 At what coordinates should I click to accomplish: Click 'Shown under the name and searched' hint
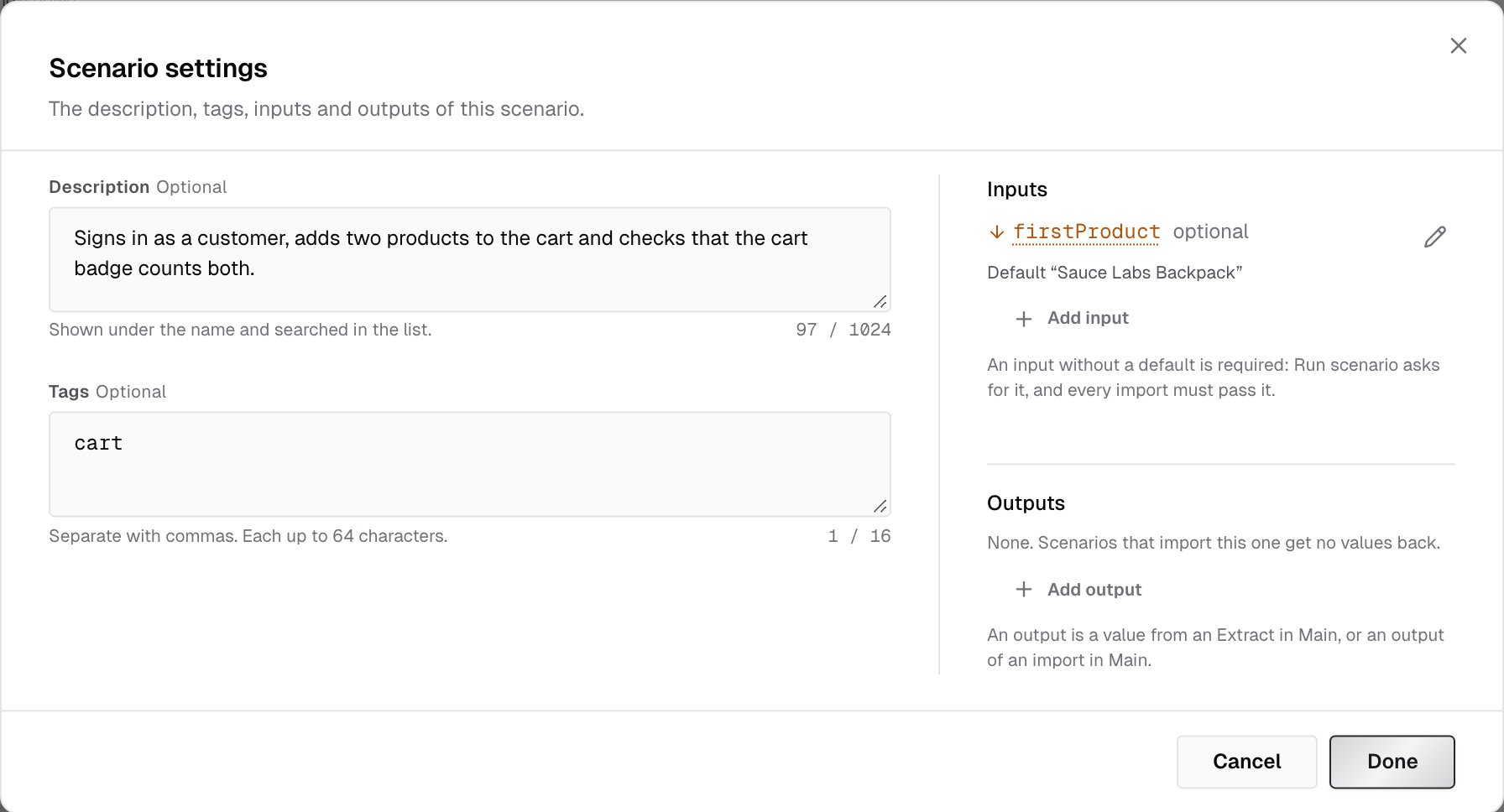[240, 330]
